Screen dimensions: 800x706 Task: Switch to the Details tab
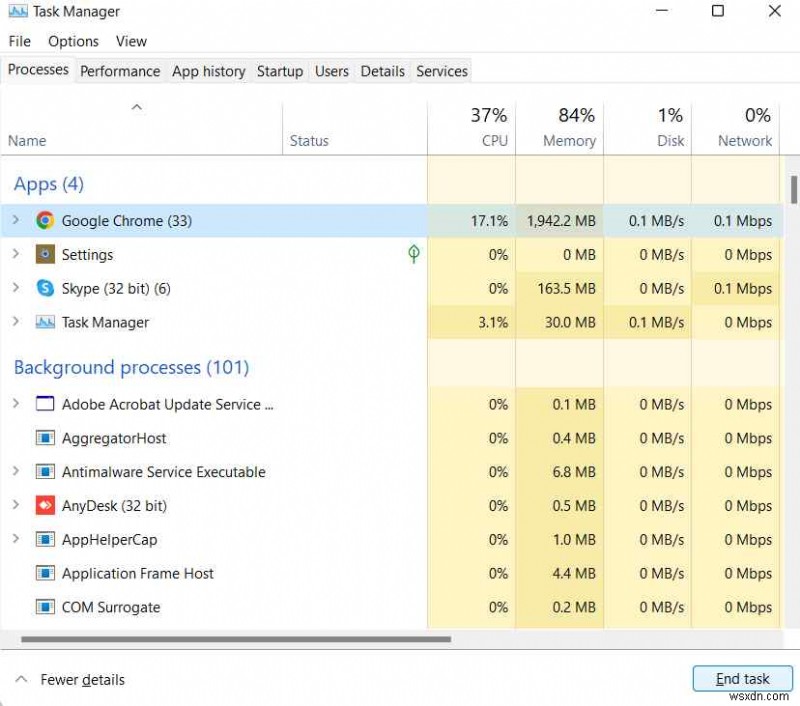click(383, 71)
